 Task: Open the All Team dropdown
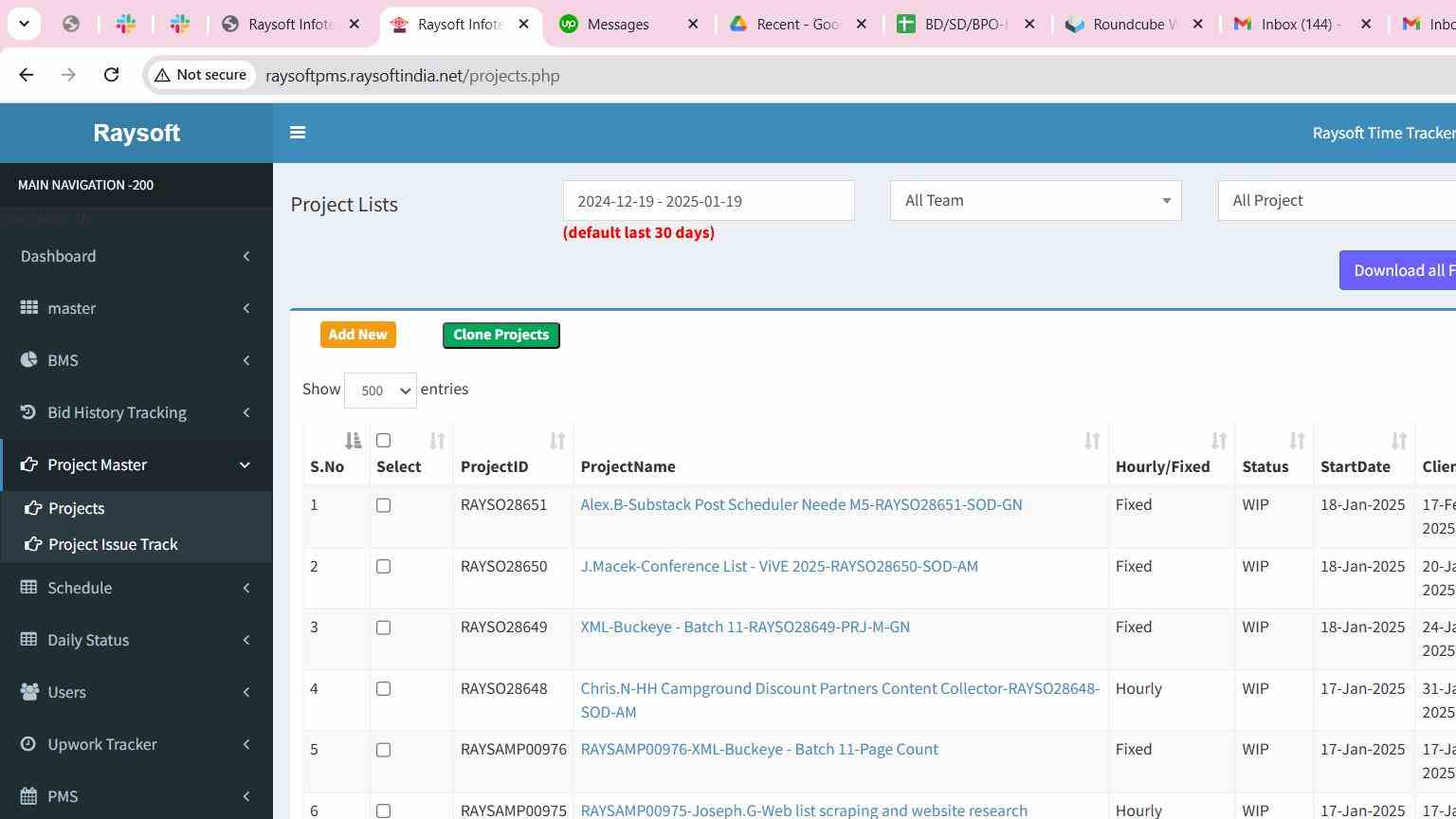[x=1035, y=200]
